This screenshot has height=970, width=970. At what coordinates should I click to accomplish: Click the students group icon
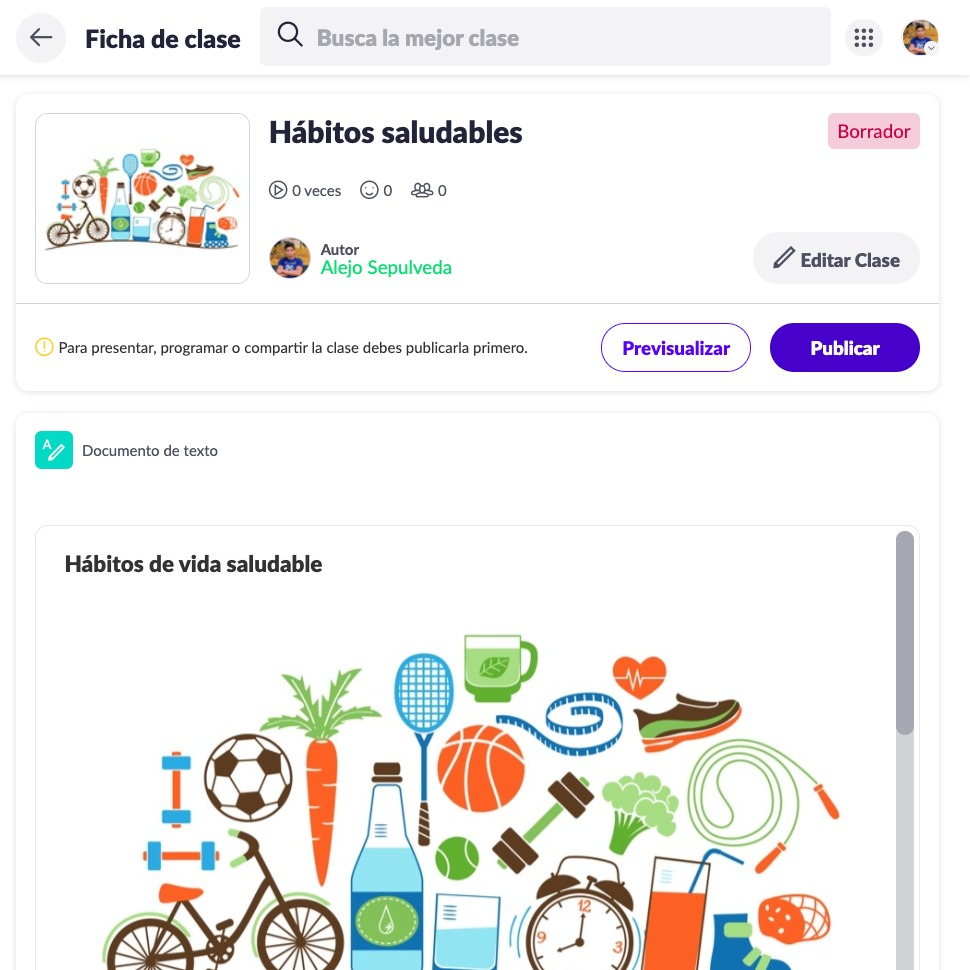tap(422, 190)
